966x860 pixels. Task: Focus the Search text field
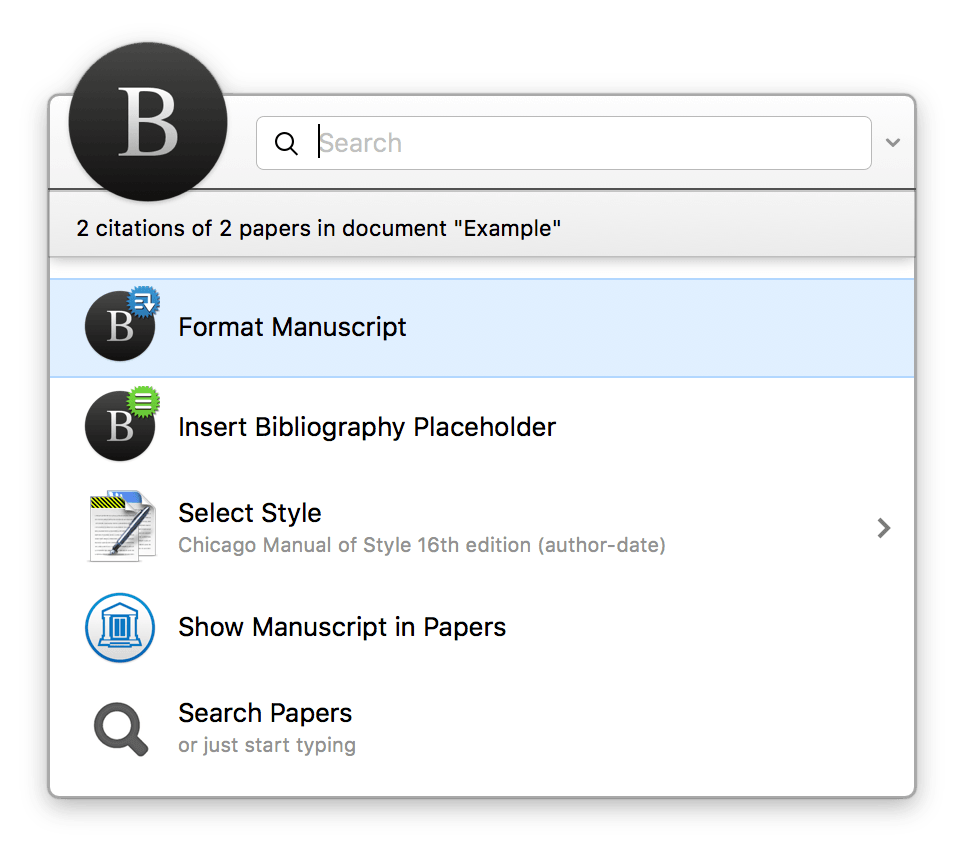click(564, 143)
